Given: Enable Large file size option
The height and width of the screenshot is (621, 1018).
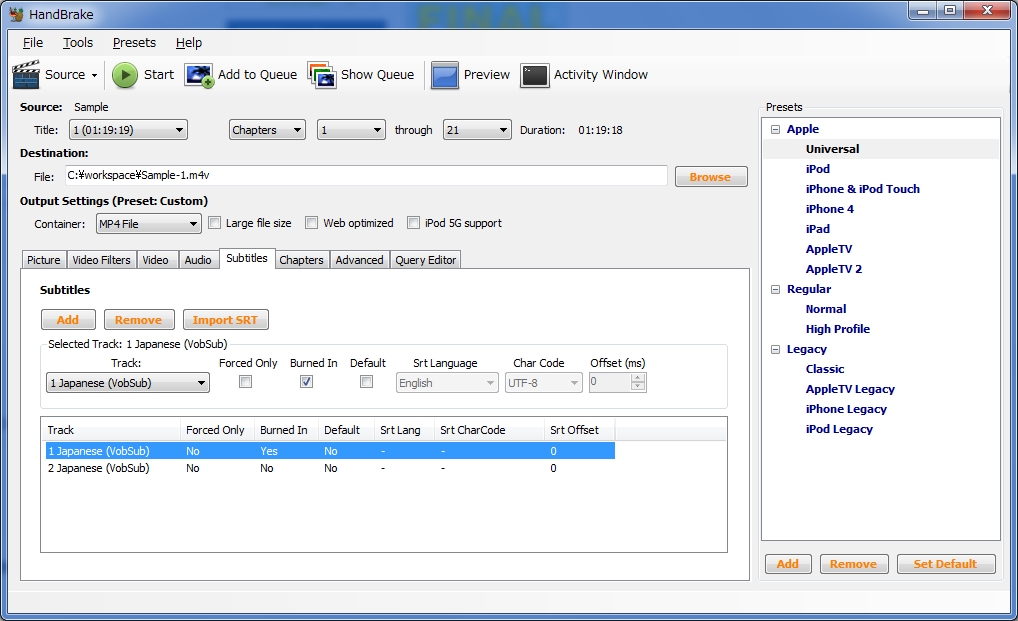Looking at the screenshot, I should coord(214,223).
